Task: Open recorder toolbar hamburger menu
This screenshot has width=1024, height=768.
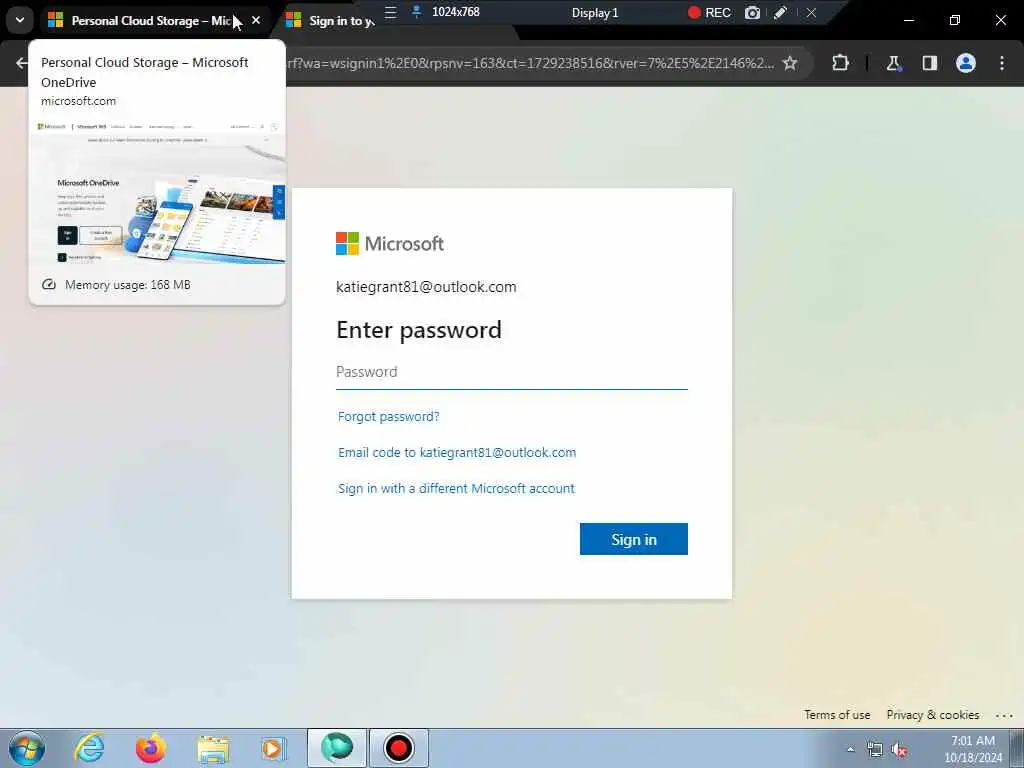Action: [x=391, y=12]
